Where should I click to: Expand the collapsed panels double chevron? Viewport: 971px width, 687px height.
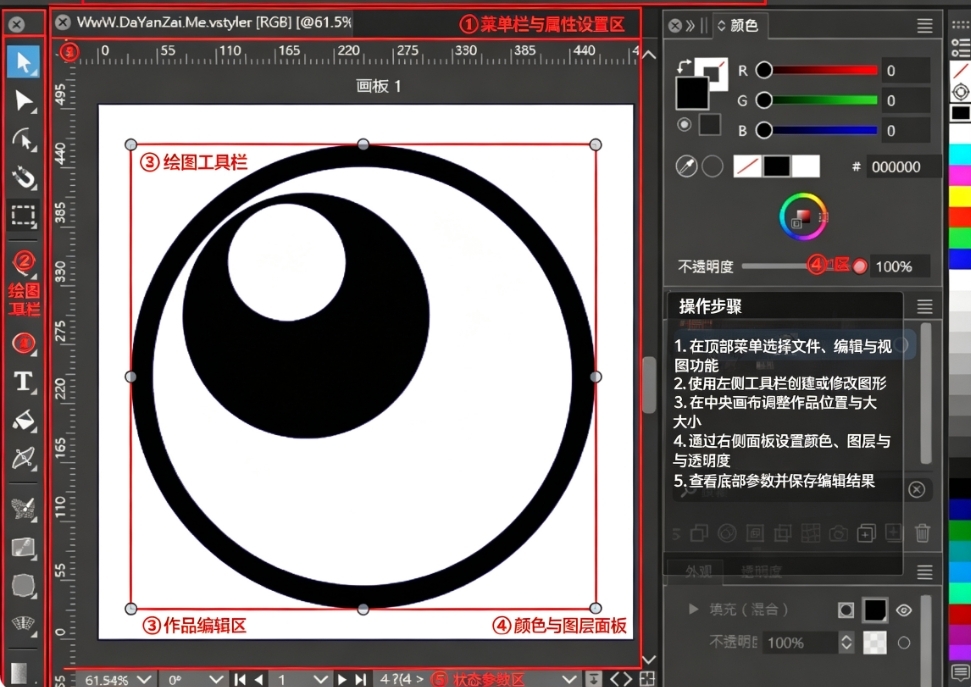point(690,25)
